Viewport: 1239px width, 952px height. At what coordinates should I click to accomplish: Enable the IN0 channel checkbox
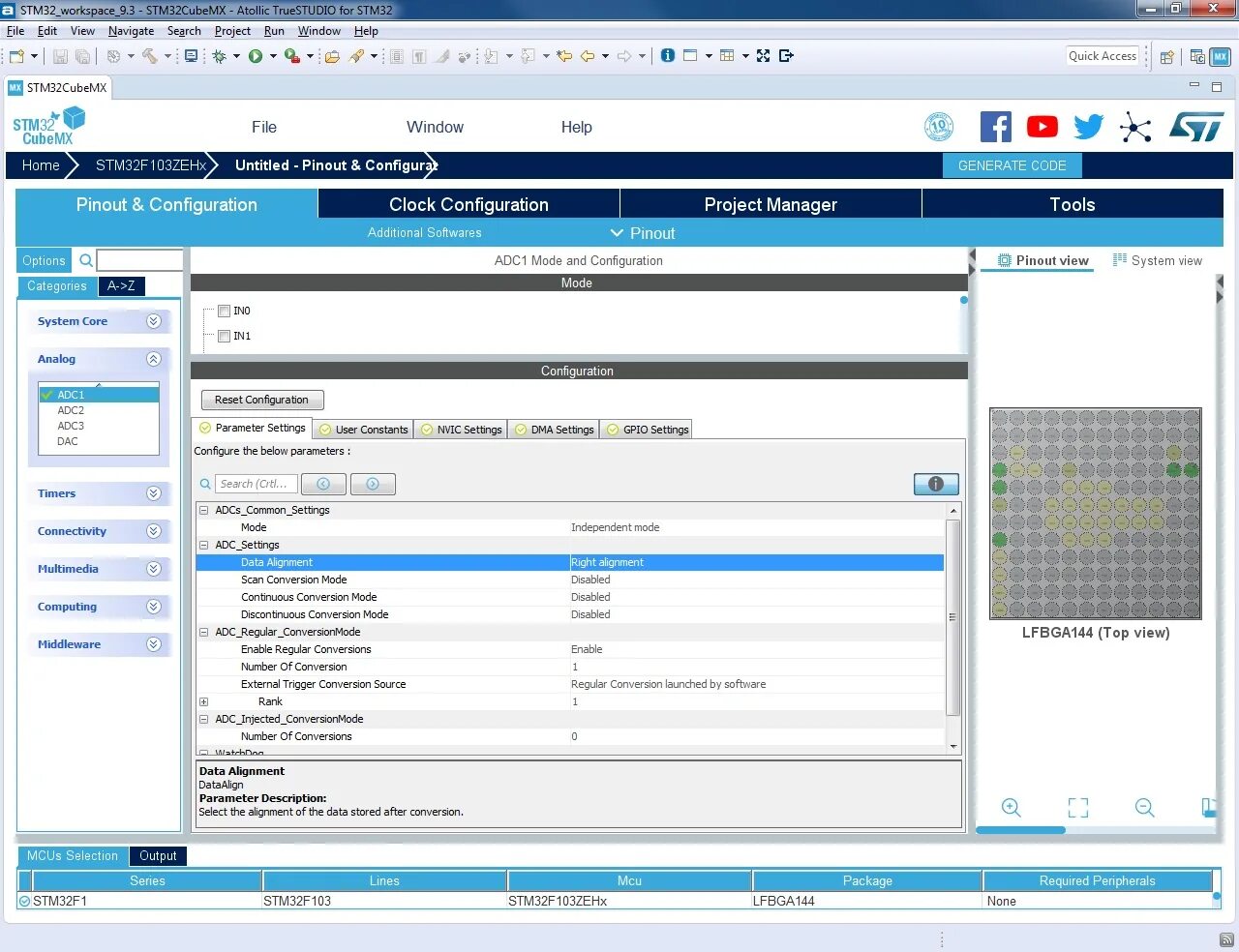click(224, 311)
